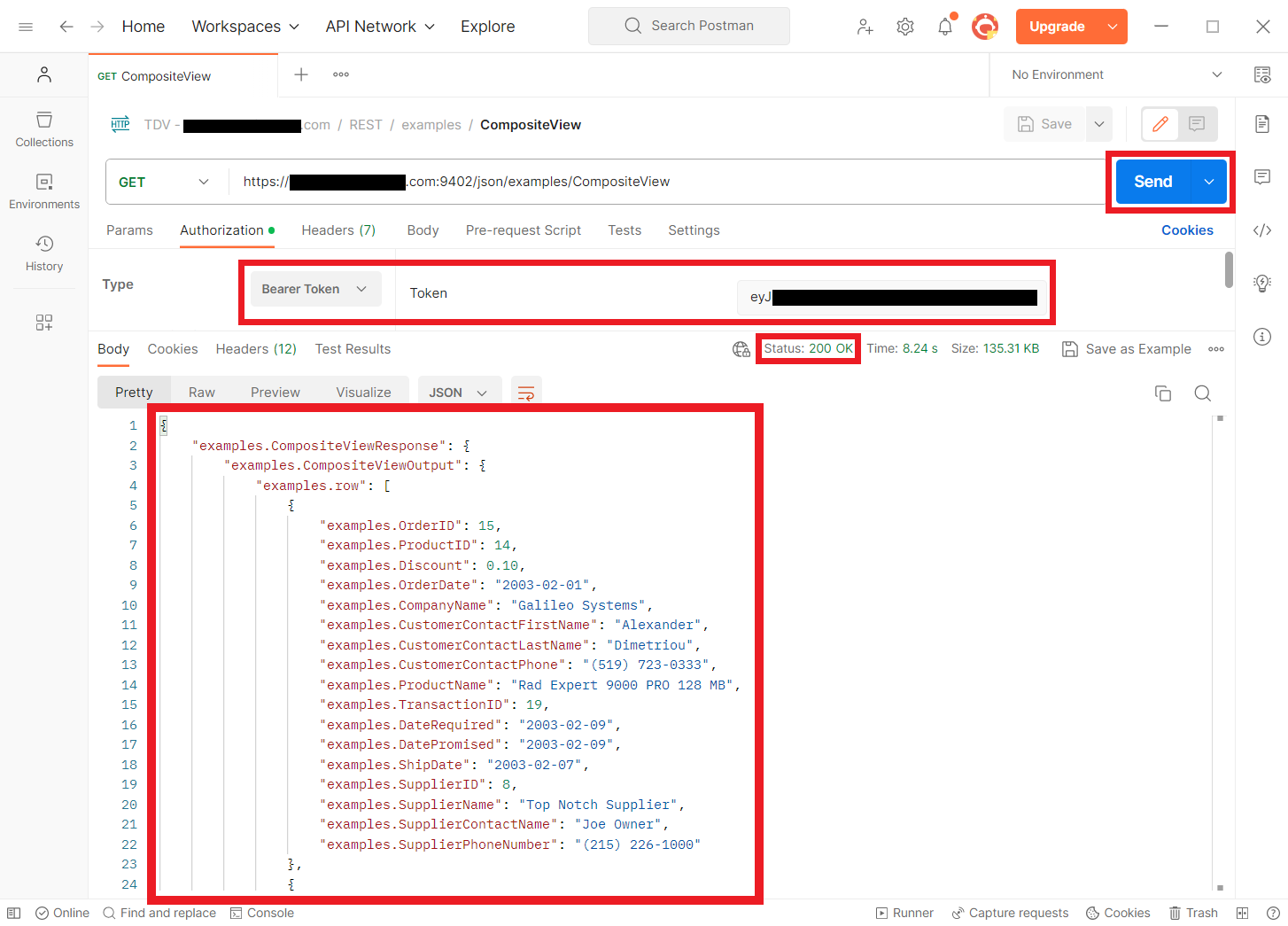Open the No Environment selector
This screenshot has width=1288, height=926.
pyautogui.click(x=1116, y=74)
